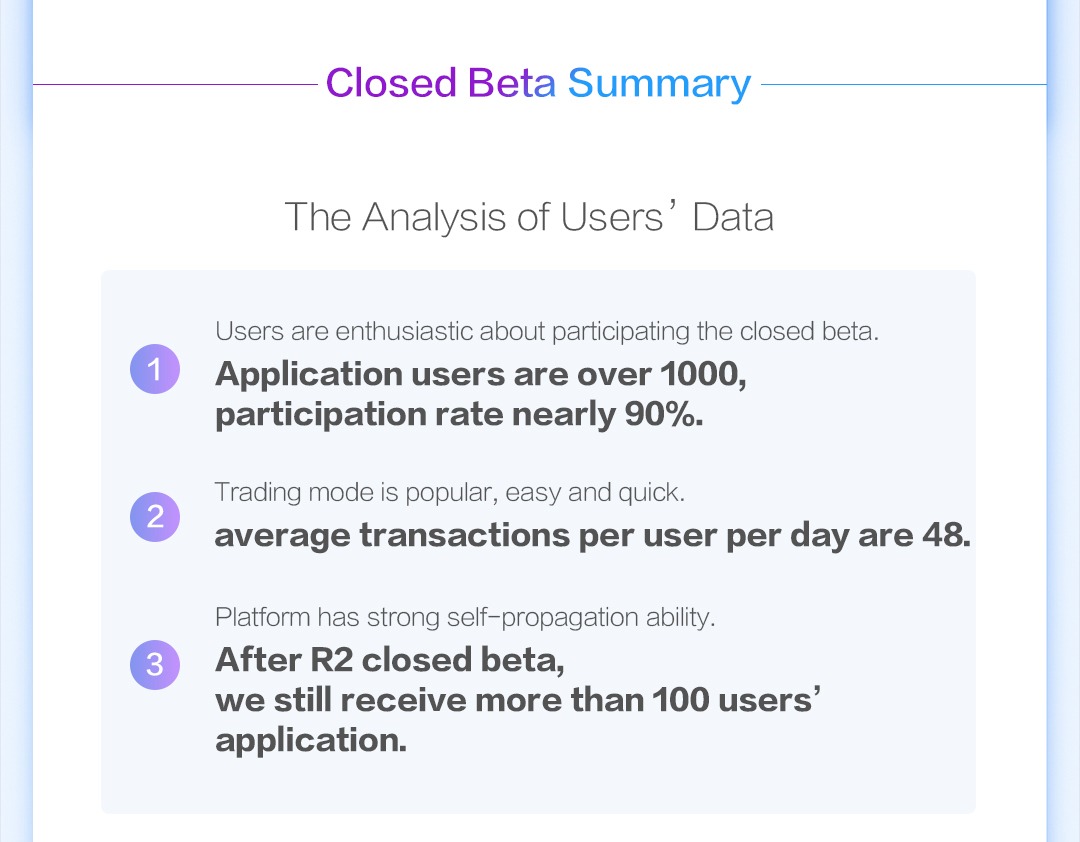Click Trading mode is popular sentence

[x=450, y=493]
